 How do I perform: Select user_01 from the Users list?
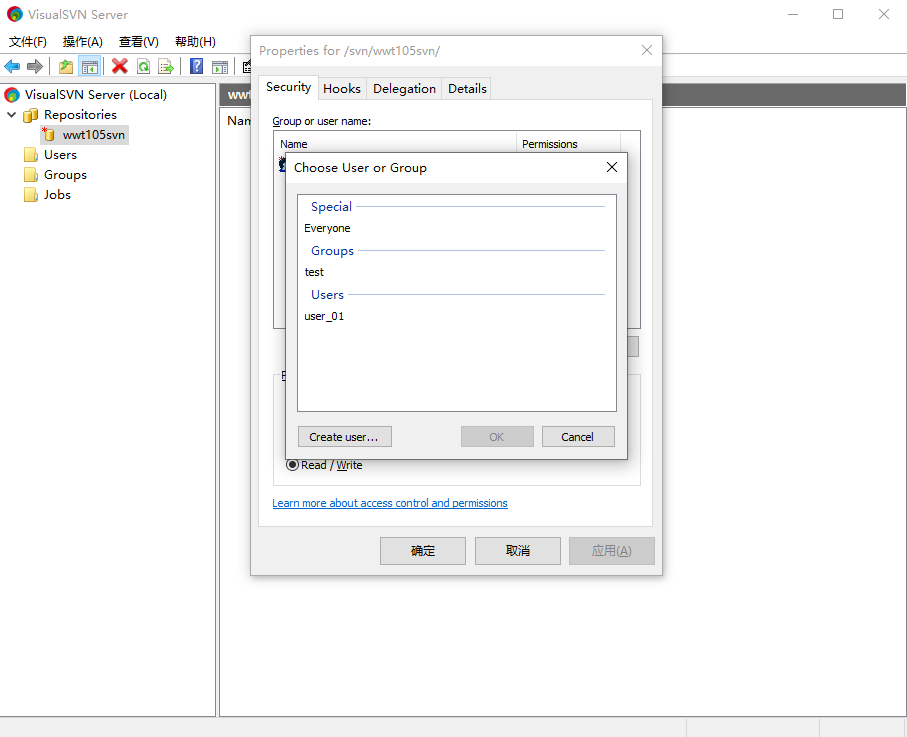(x=324, y=316)
